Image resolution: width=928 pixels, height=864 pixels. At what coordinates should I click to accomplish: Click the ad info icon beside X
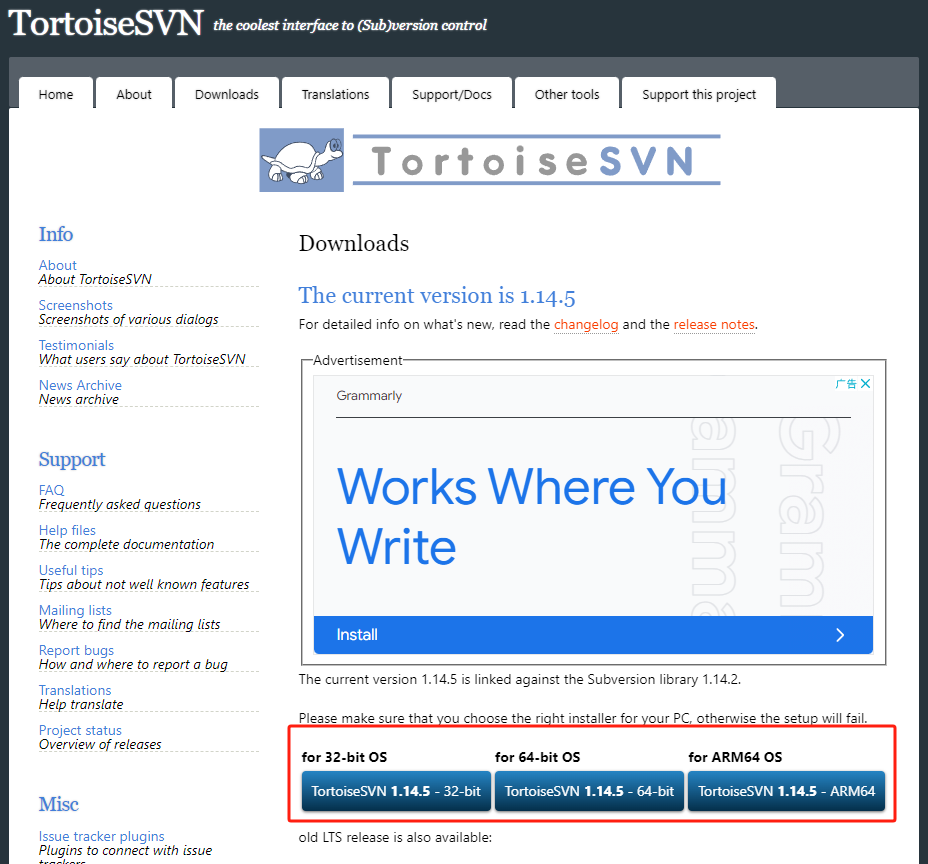tap(846, 383)
